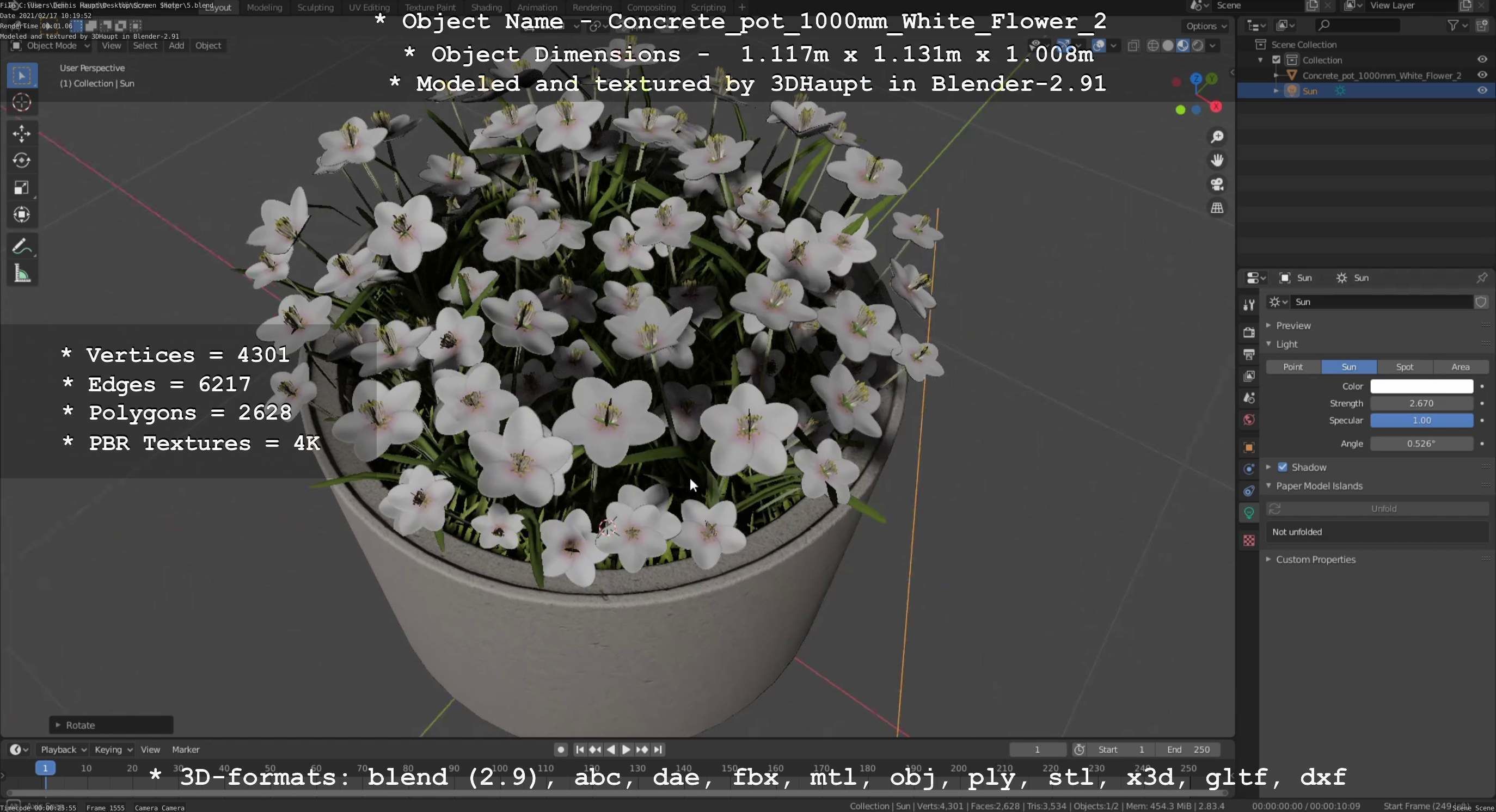
Task: Collapse Collection tree in outliner
Action: point(1260,60)
